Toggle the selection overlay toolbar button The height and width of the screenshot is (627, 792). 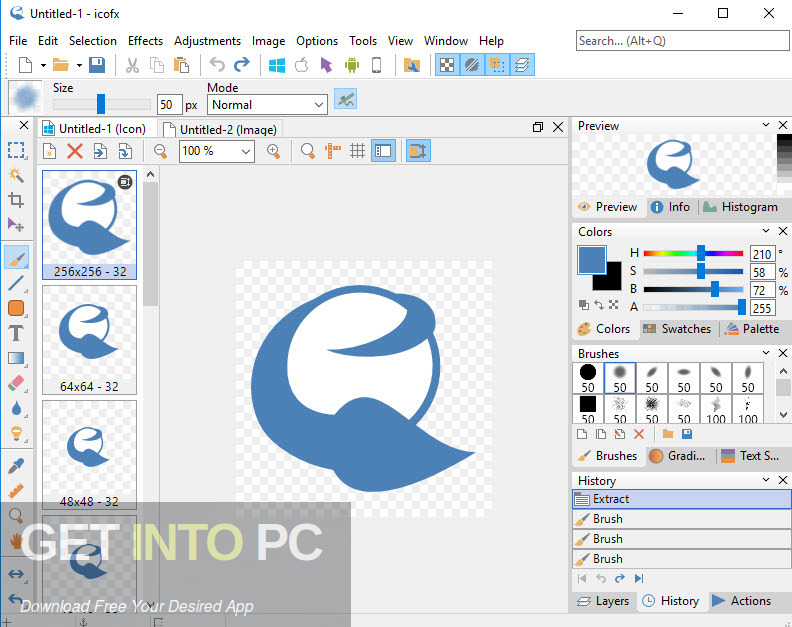497,65
